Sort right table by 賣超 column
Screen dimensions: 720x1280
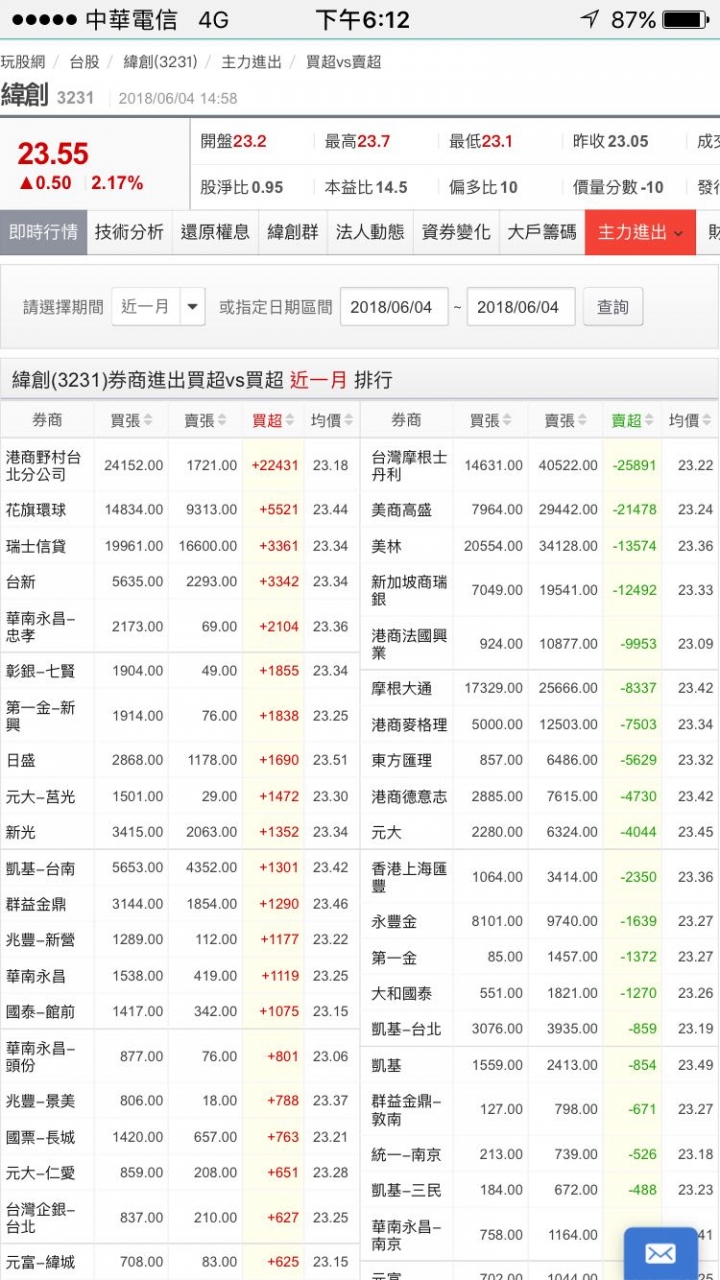[632, 420]
